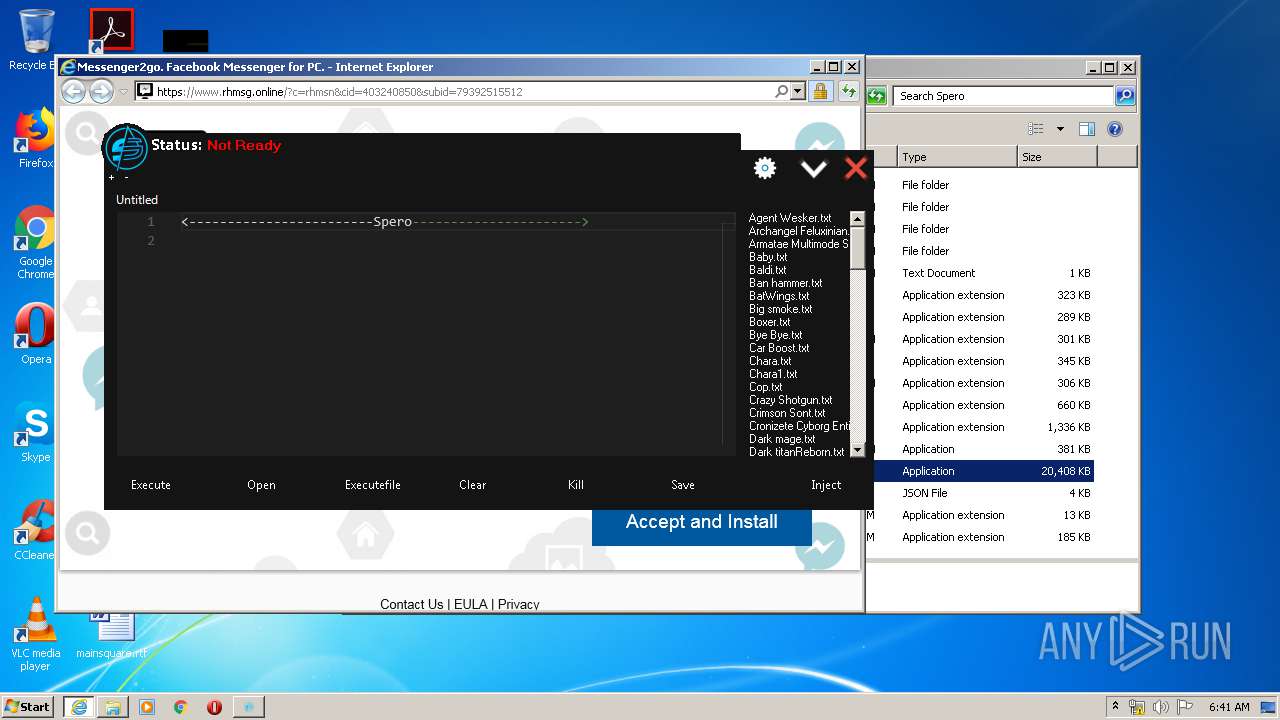Image resolution: width=1280 pixels, height=720 pixels.
Task: Click Save in the Spero toolbar
Action: tap(683, 485)
